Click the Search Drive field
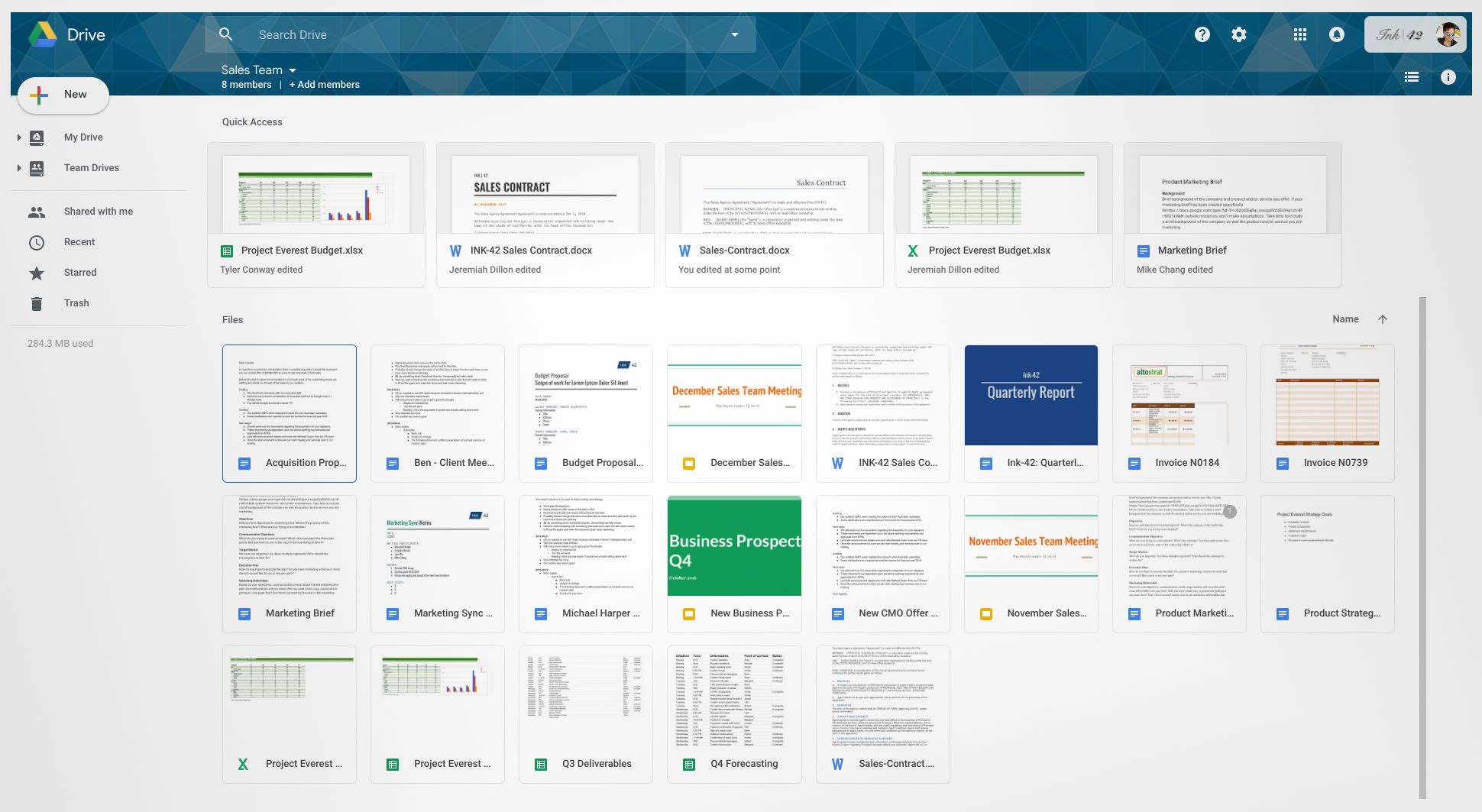1482x812 pixels. pyautogui.click(x=480, y=34)
